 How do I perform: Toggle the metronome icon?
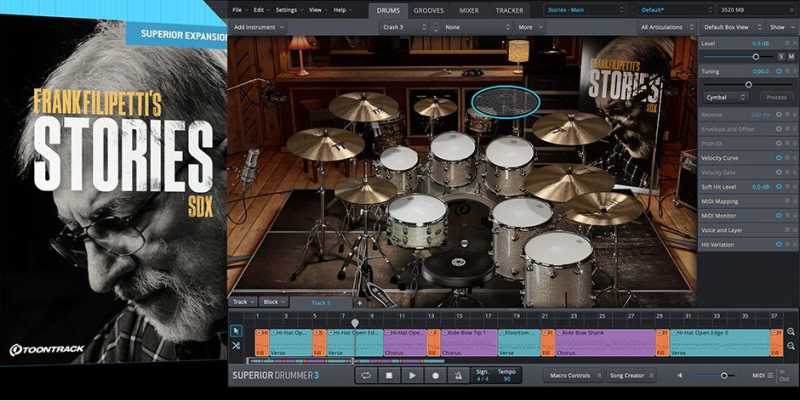coord(458,375)
